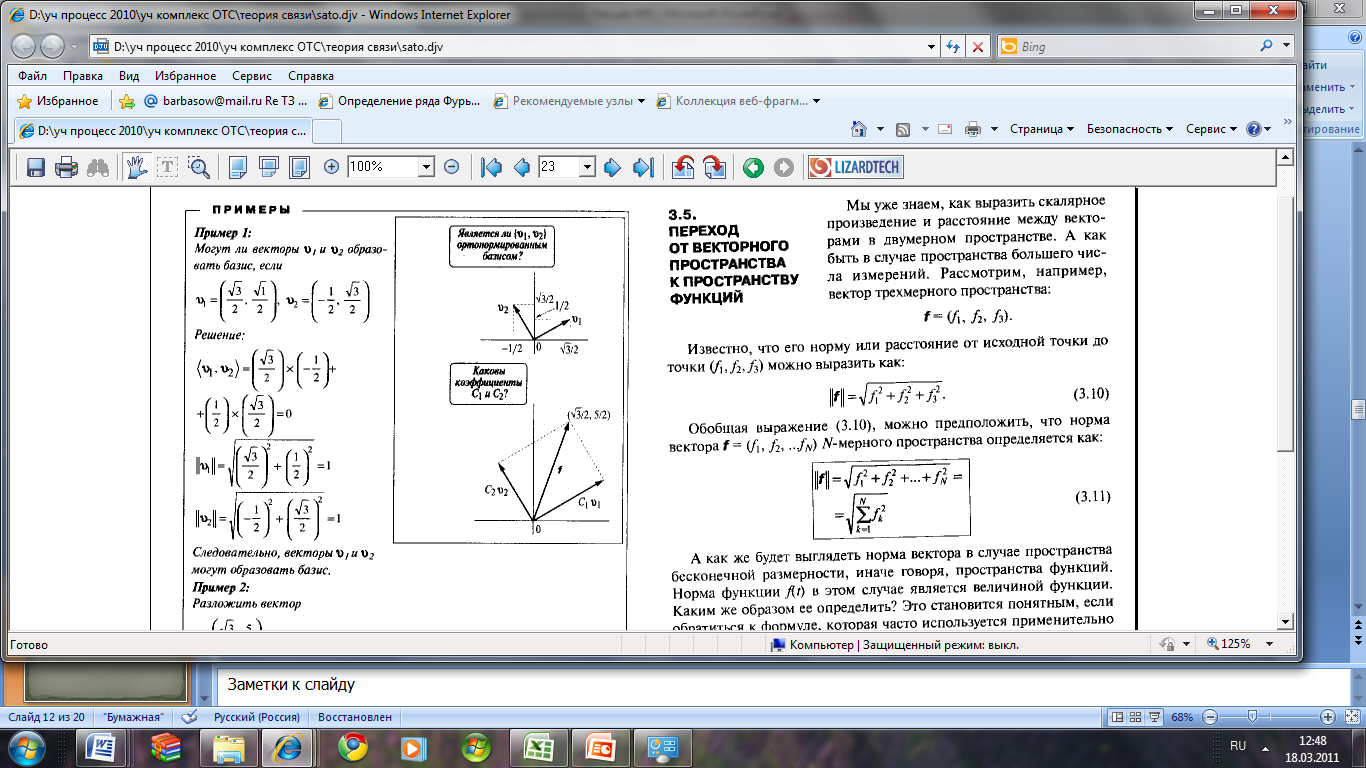1366x768 pixels.
Task: Open Find with the binoculars icon
Action: [x=97, y=167]
